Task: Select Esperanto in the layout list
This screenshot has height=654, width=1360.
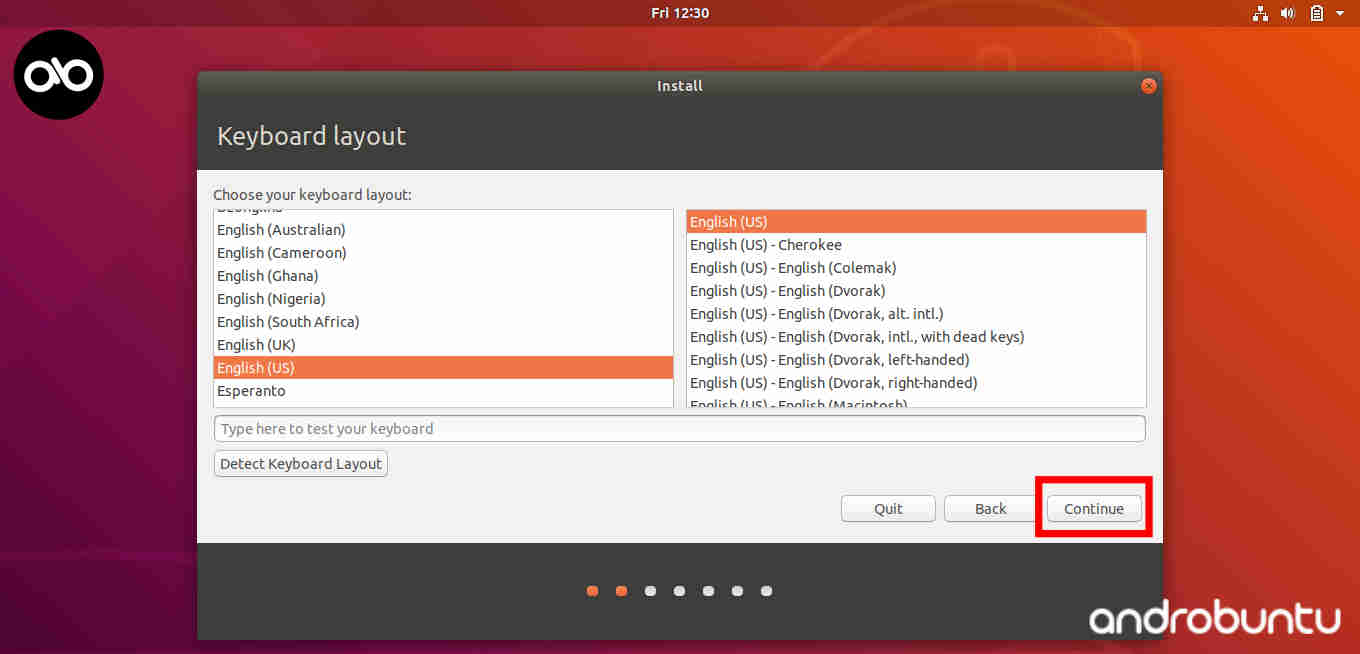Action: pos(250,390)
